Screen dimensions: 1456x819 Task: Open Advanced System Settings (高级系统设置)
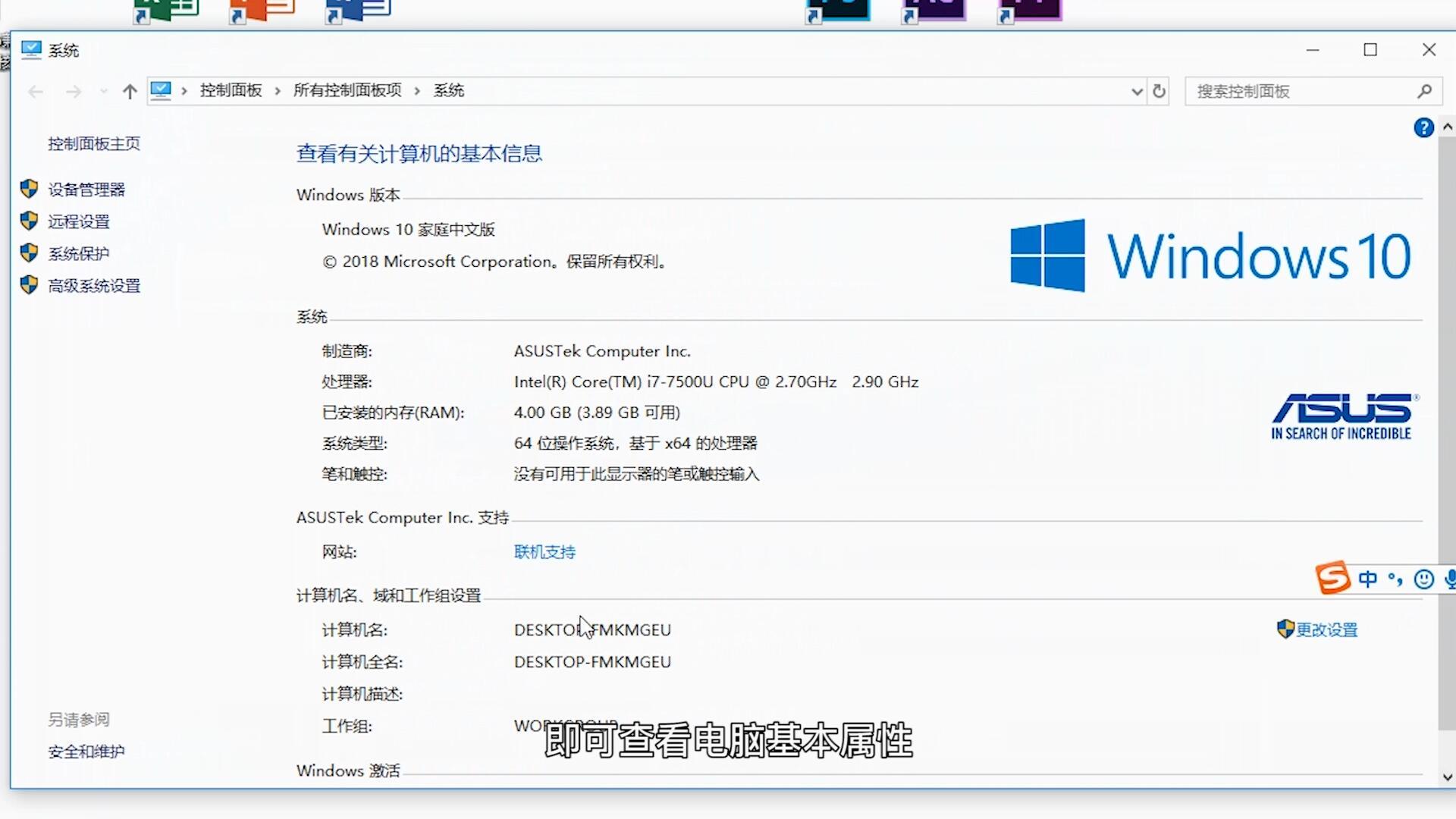[94, 286]
